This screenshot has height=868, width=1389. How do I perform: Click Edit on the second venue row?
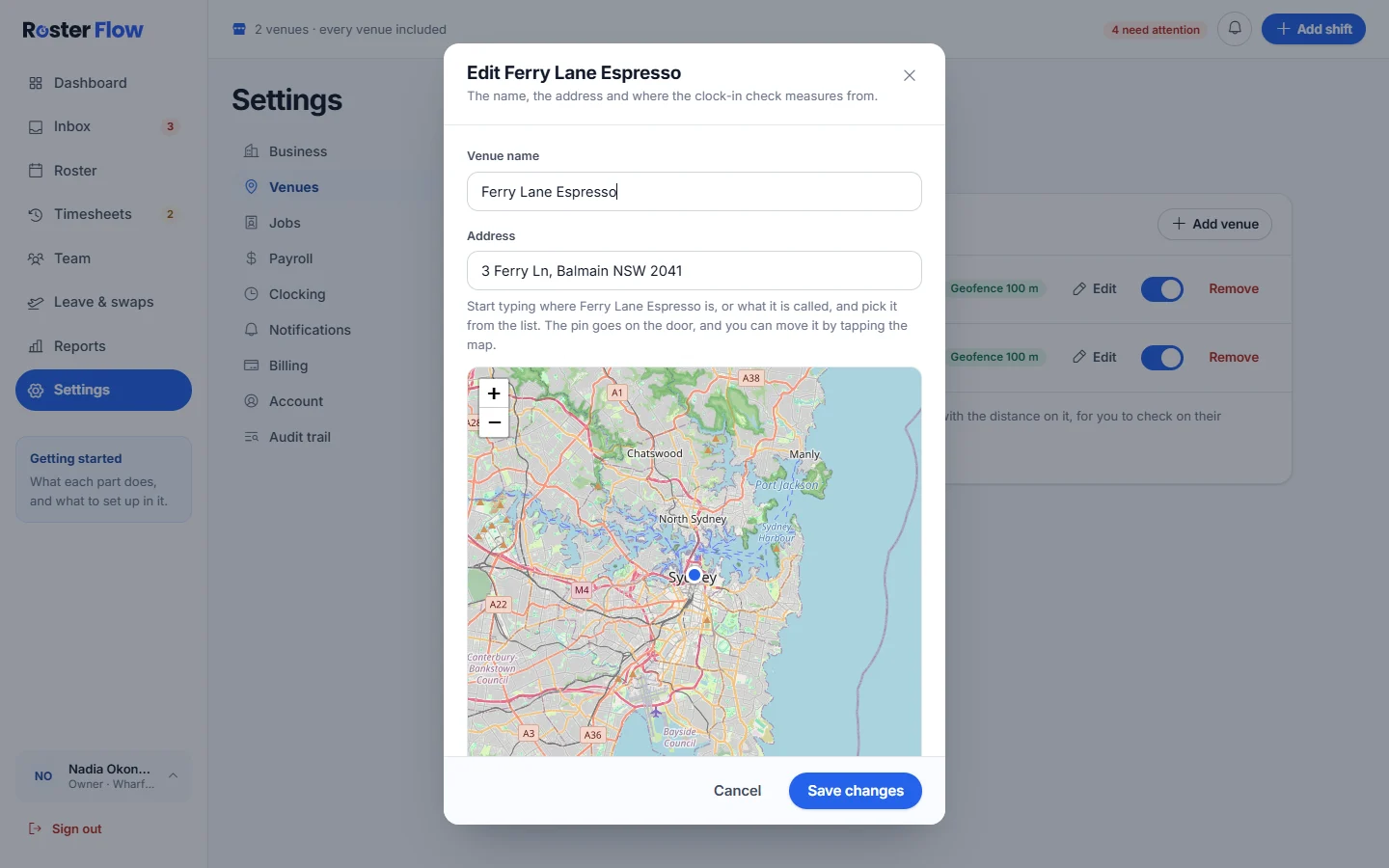(x=1095, y=357)
